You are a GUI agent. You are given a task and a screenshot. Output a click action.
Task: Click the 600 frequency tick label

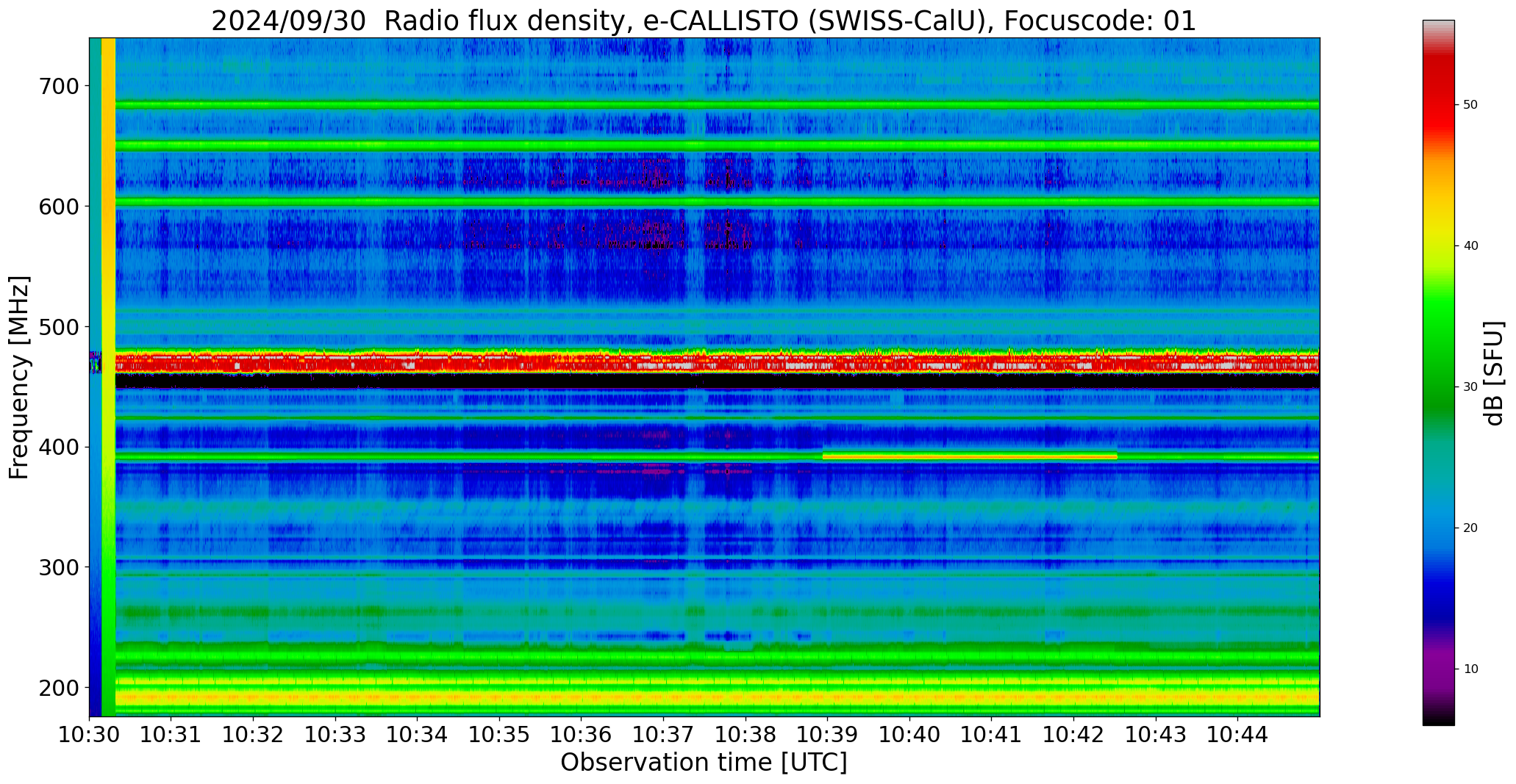[x=58, y=206]
